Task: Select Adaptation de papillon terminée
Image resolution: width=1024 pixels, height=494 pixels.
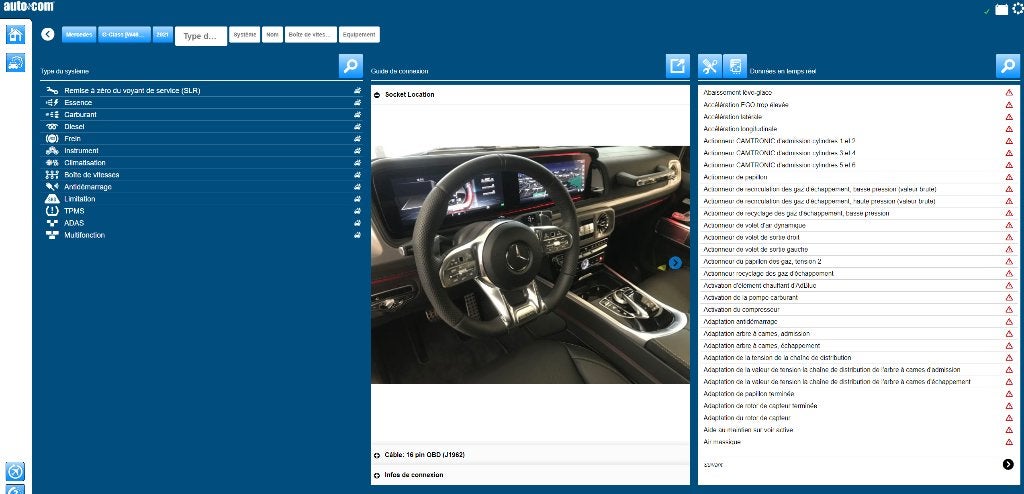Action: 858,394
